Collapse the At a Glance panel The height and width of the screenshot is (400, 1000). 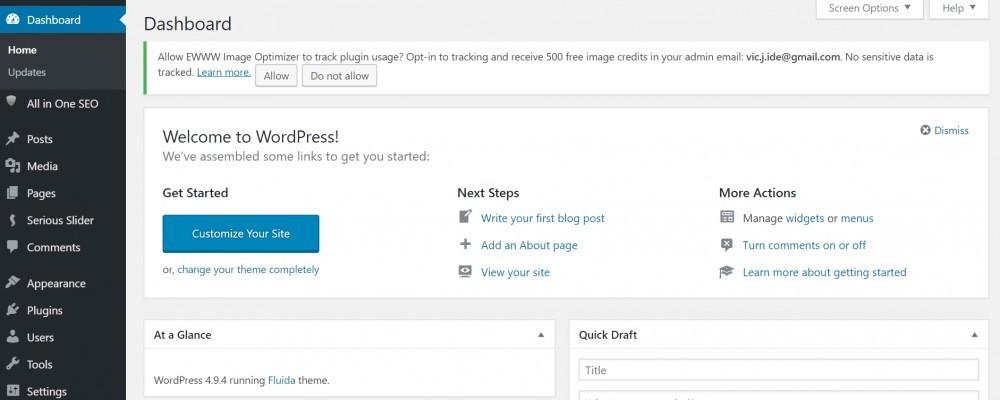point(541,335)
